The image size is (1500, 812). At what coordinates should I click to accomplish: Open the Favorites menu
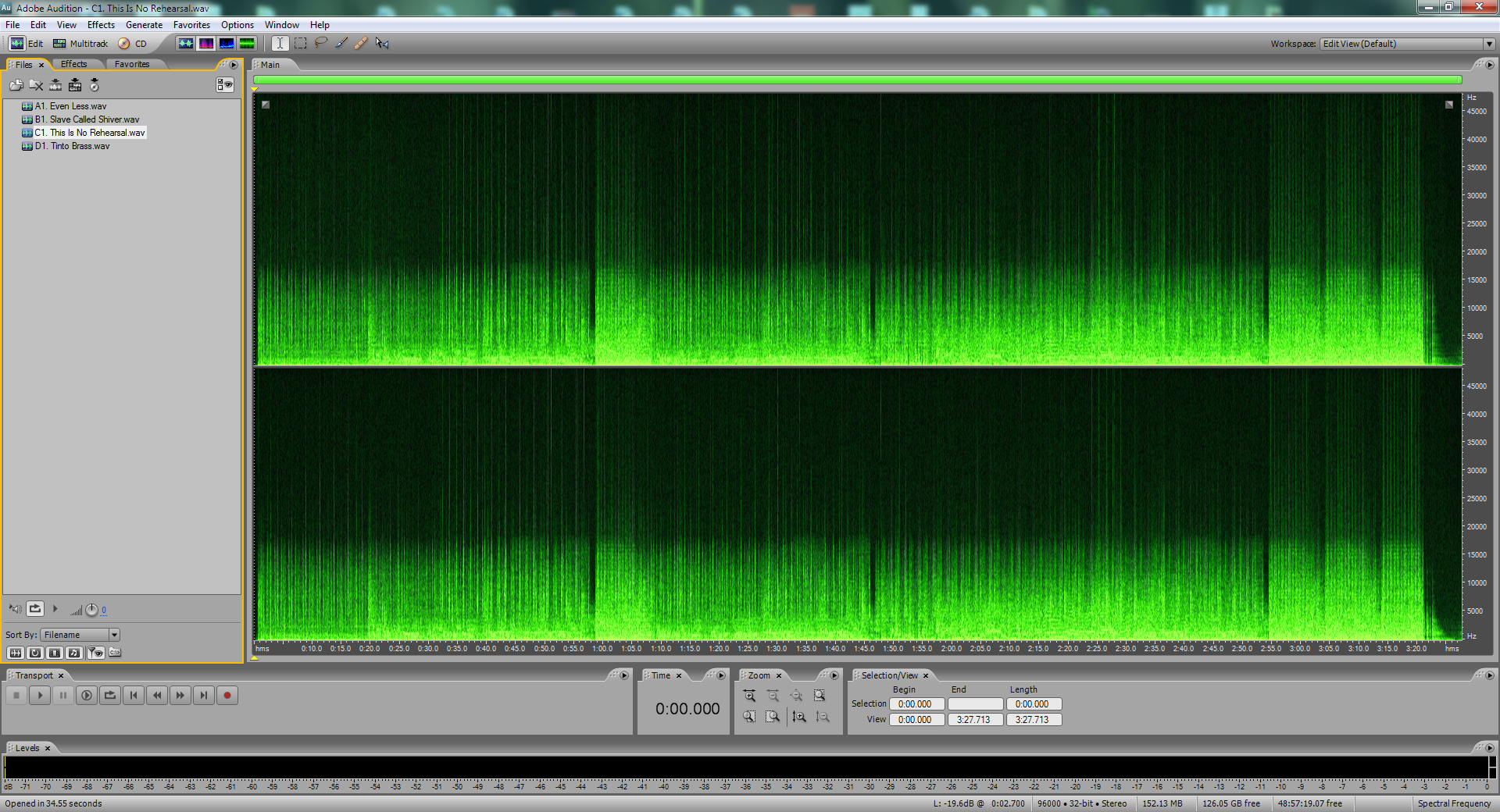(191, 25)
